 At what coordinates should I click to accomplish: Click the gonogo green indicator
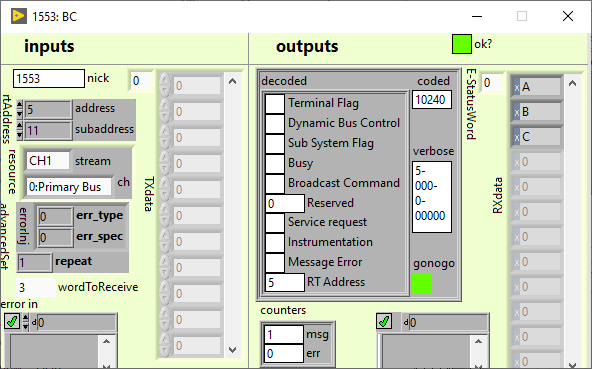[422, 283]
